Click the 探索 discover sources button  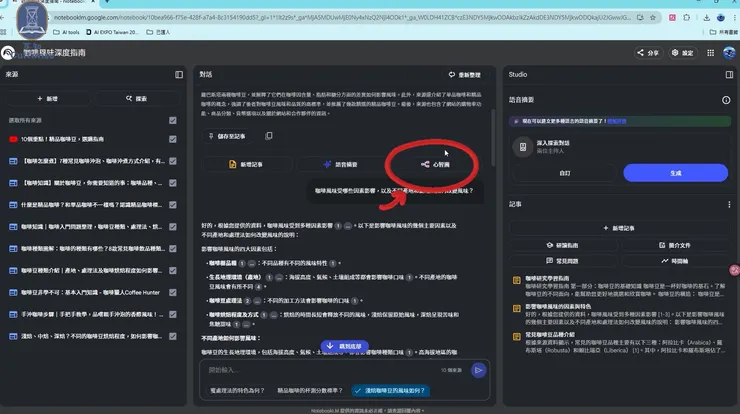coord(136,99)
